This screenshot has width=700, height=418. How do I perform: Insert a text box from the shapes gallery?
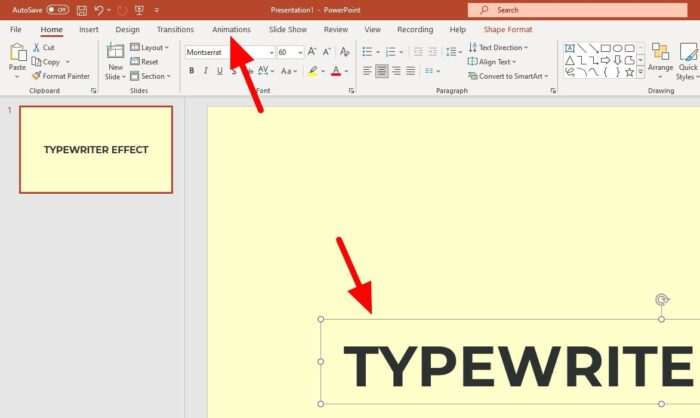[570, 48]
